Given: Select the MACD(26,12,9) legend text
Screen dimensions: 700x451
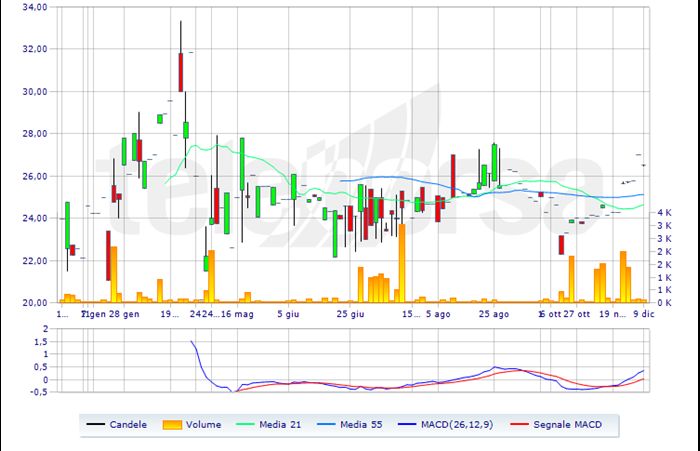Looking at the screenshot, I should (x=459, y=425).
